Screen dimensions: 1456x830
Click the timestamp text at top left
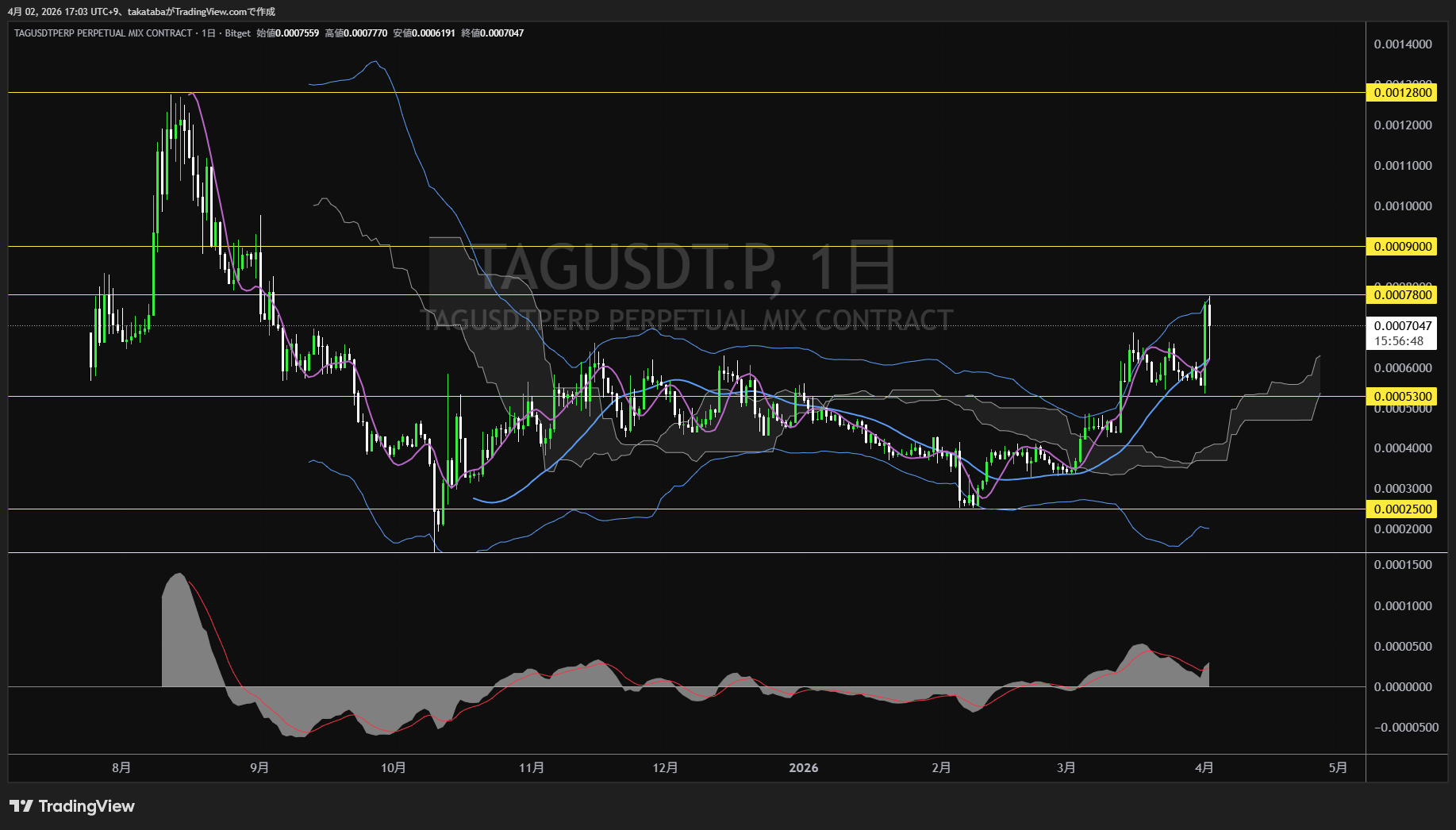[142, 12]
